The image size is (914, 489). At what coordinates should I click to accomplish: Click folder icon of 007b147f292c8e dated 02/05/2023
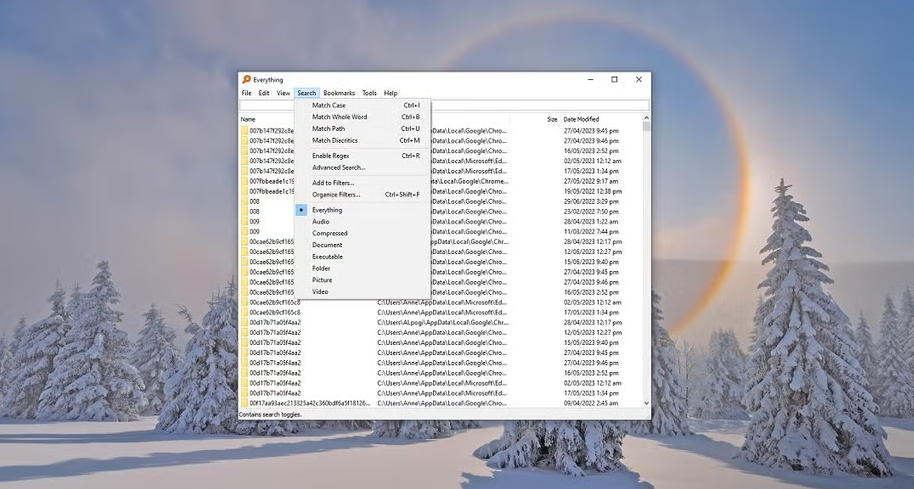[x=245, y=161]
